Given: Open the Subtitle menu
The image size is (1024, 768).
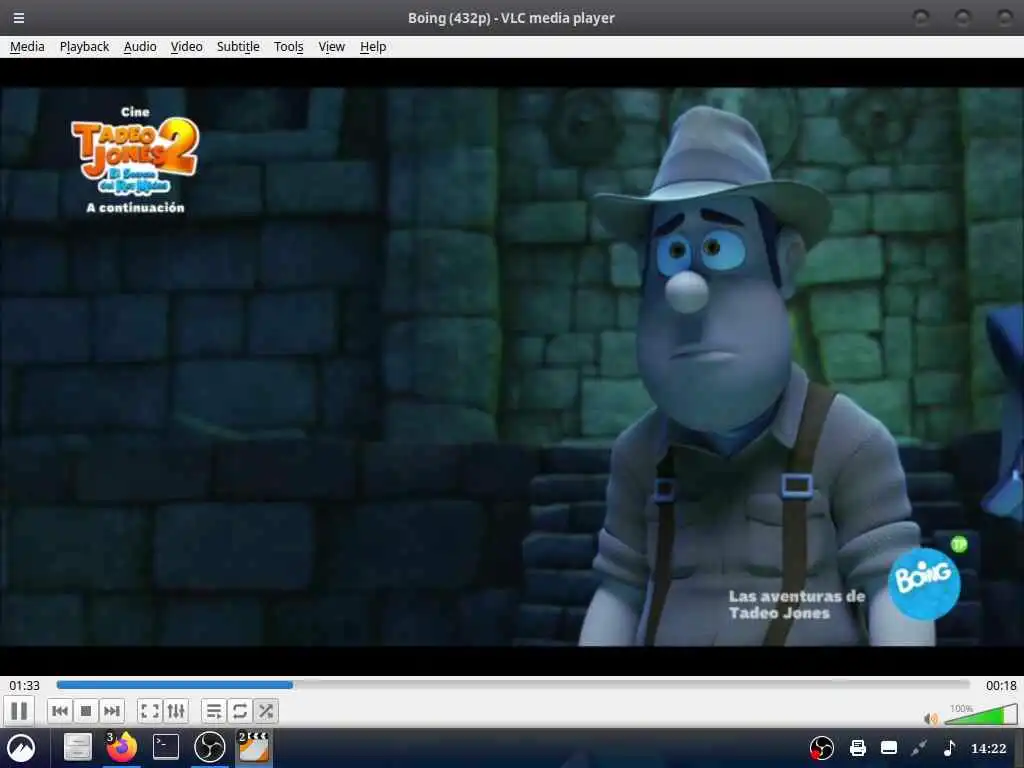Looking at the screenshot, I should pos(238,46).
